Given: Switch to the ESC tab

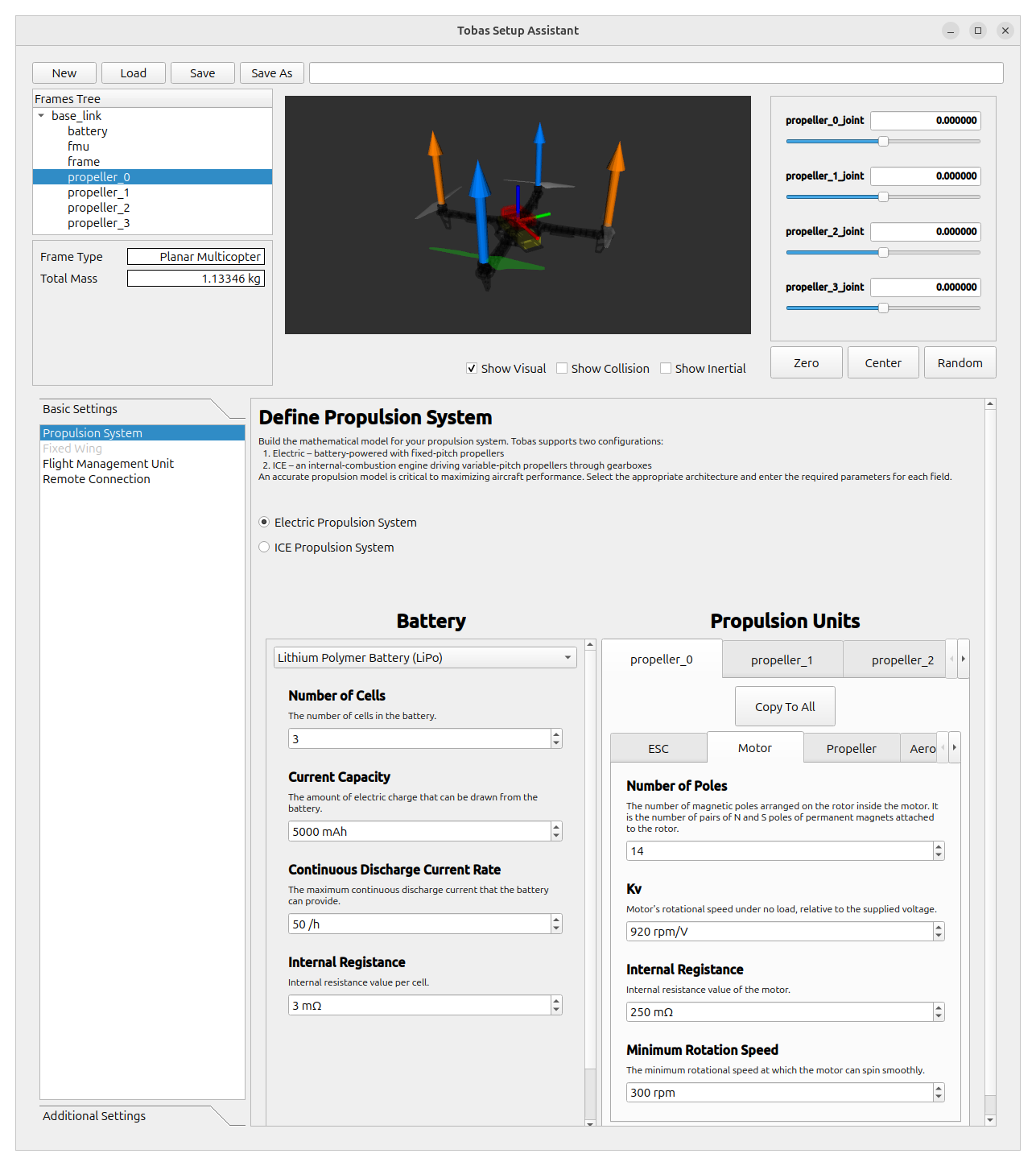Looking at the screenshot, I should coord(658,749).
